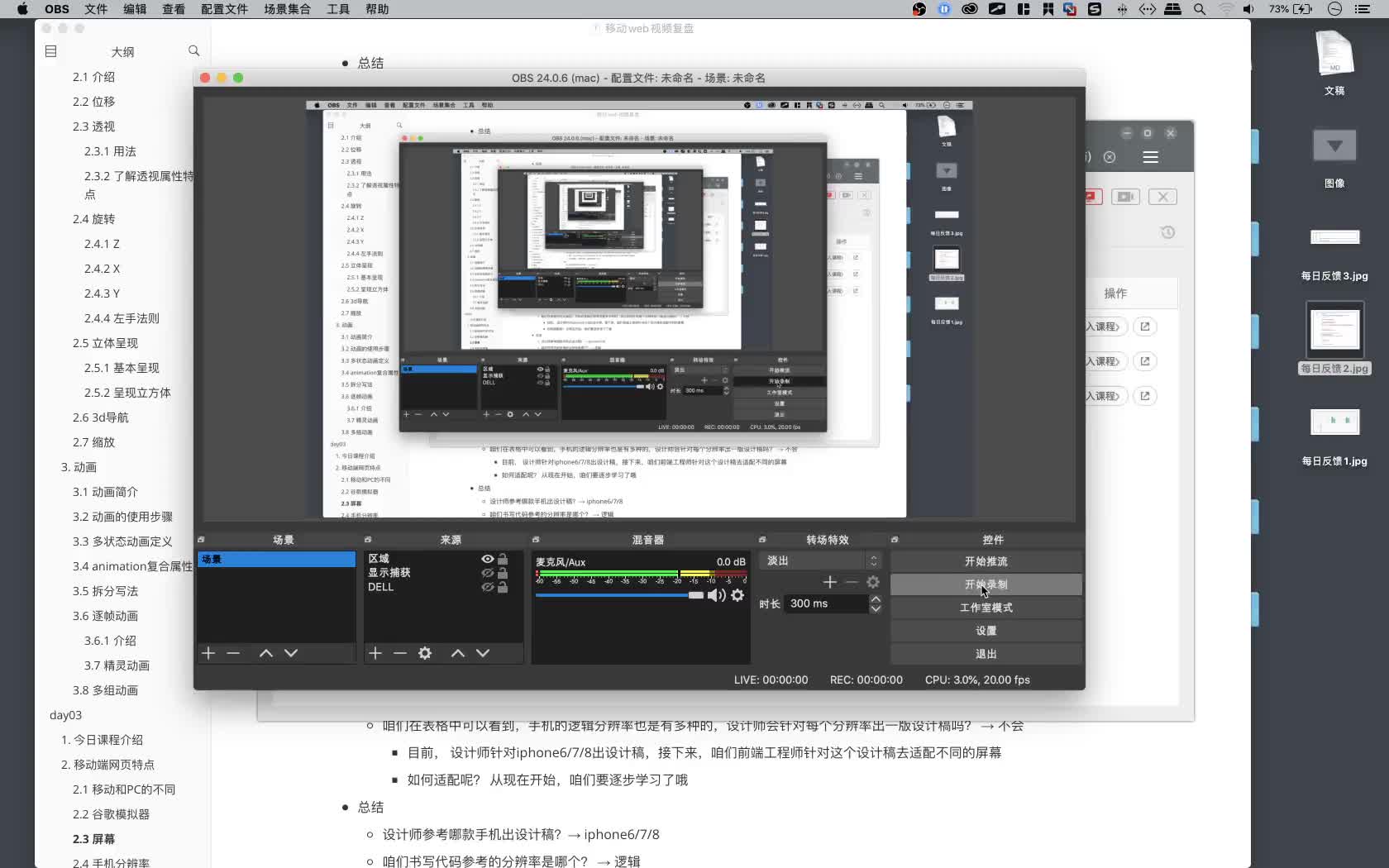1389x868 pixels.
Task: Add a transition with the plus icon
Action: (830, 582)
